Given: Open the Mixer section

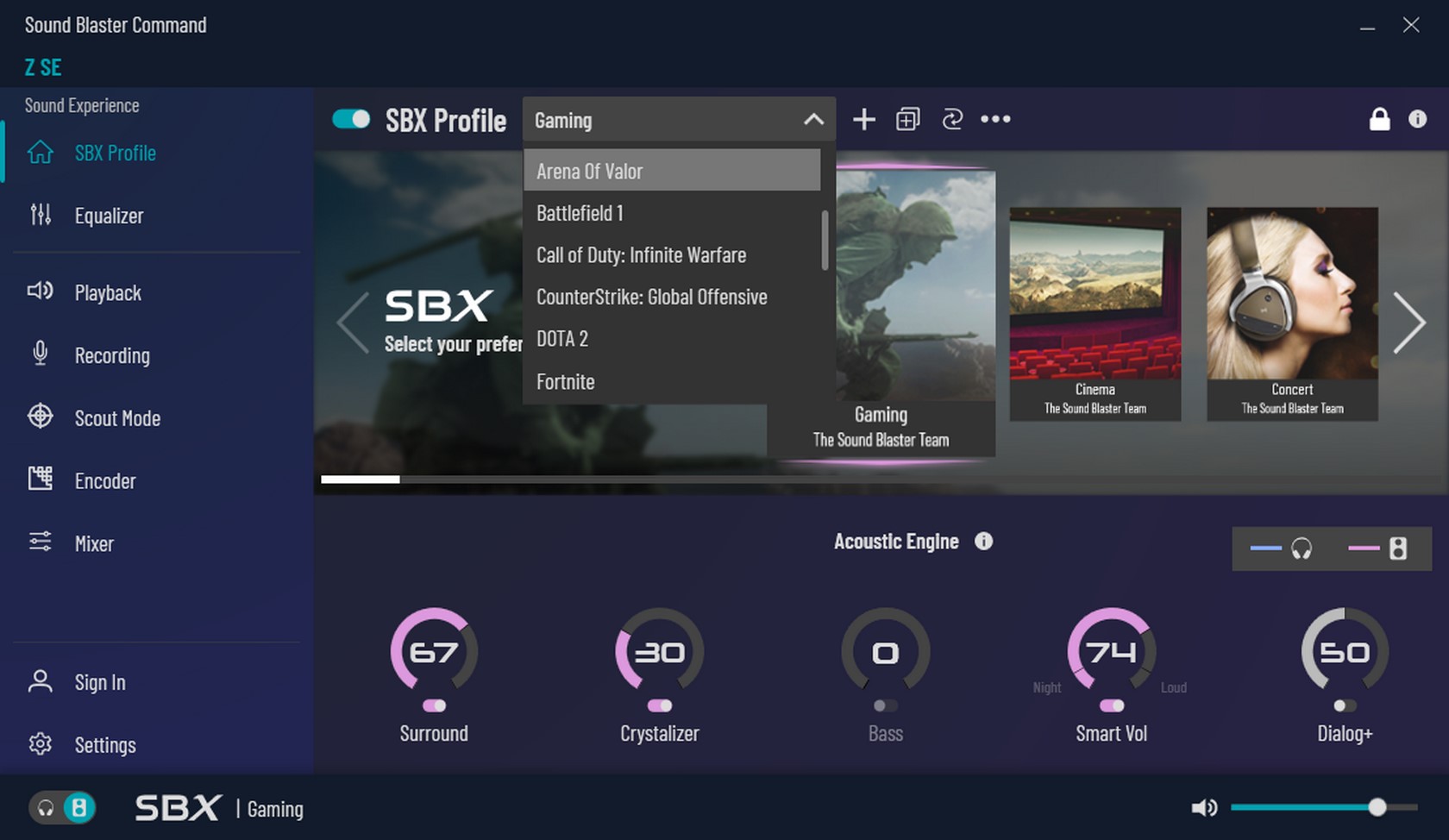Looking at the screenshot, I should (x=72, y=542).
